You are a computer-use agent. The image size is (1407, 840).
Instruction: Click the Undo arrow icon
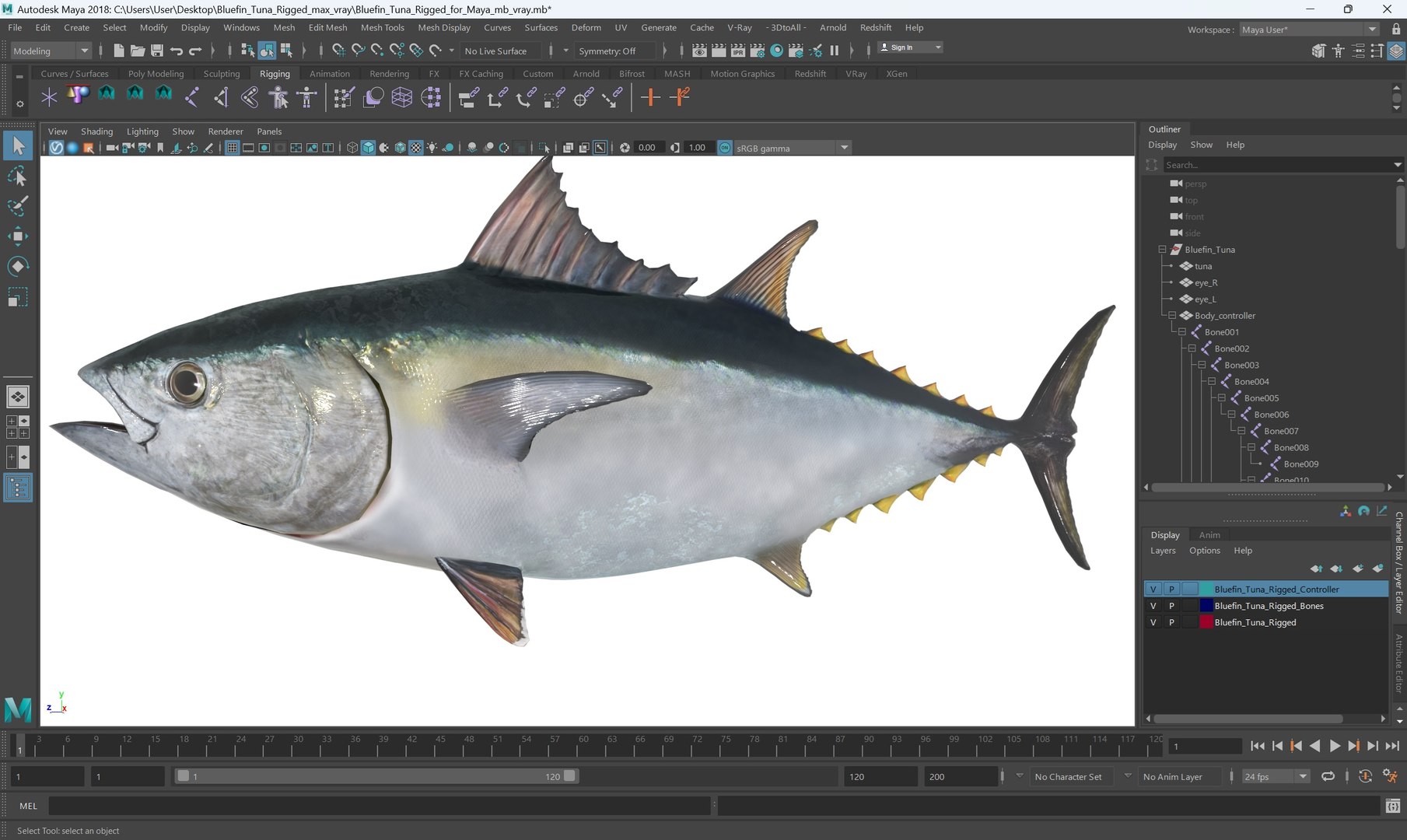(177, 51)
